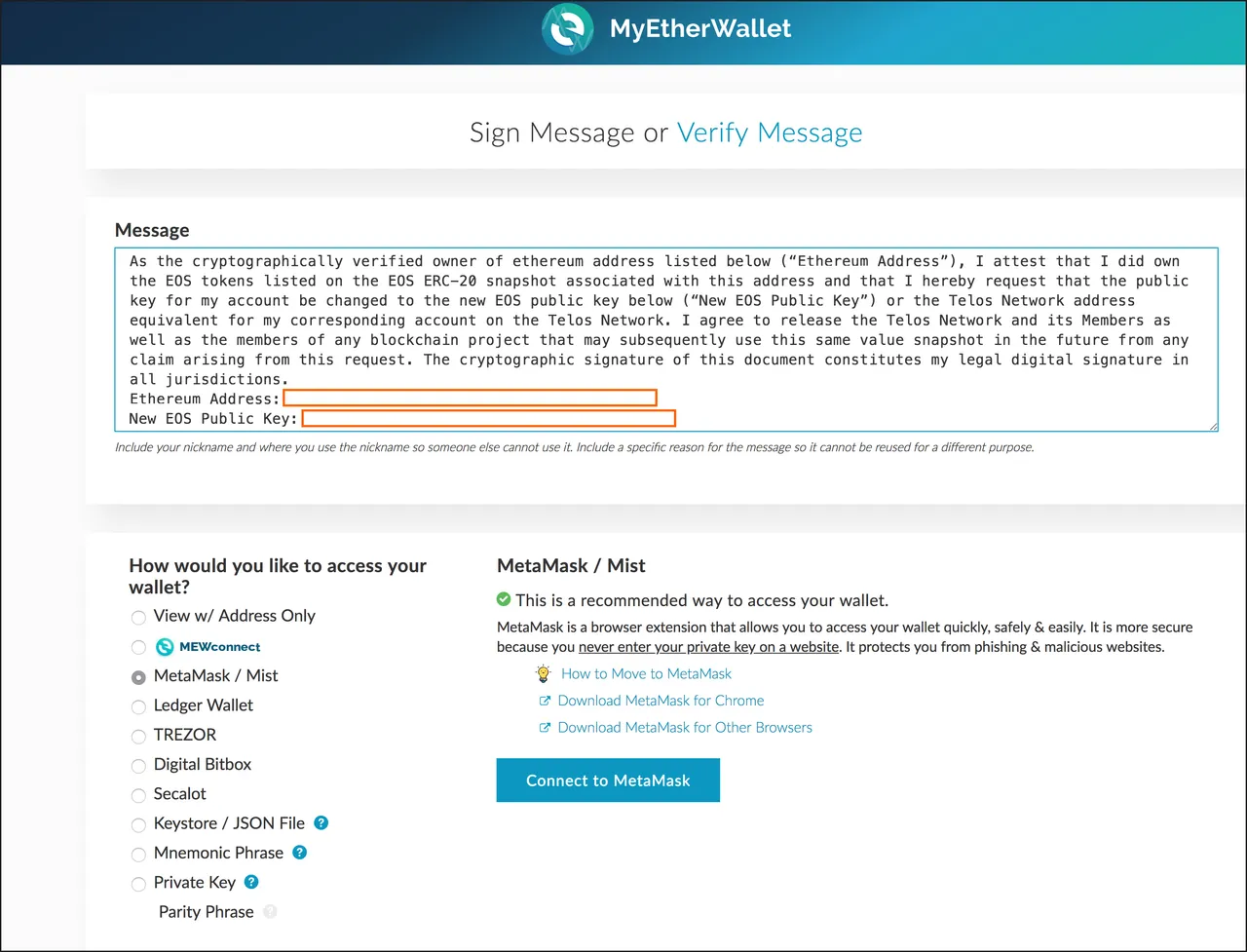Open Download MetaMask for Chrome link

pos(661,701)
